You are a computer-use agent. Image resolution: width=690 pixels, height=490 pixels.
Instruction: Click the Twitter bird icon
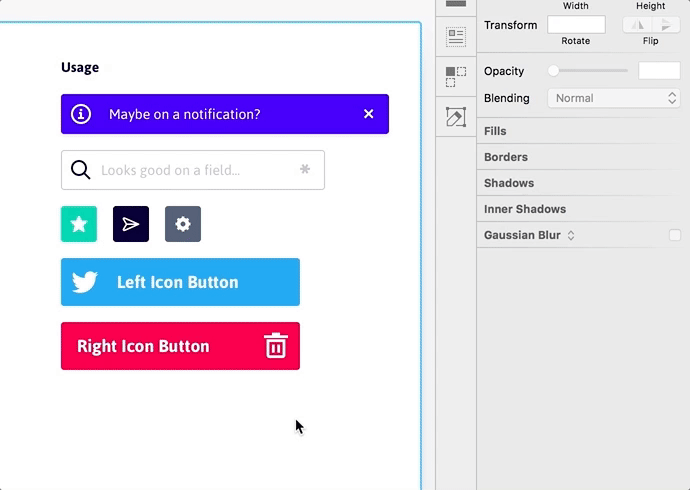[x=84, y=282]
